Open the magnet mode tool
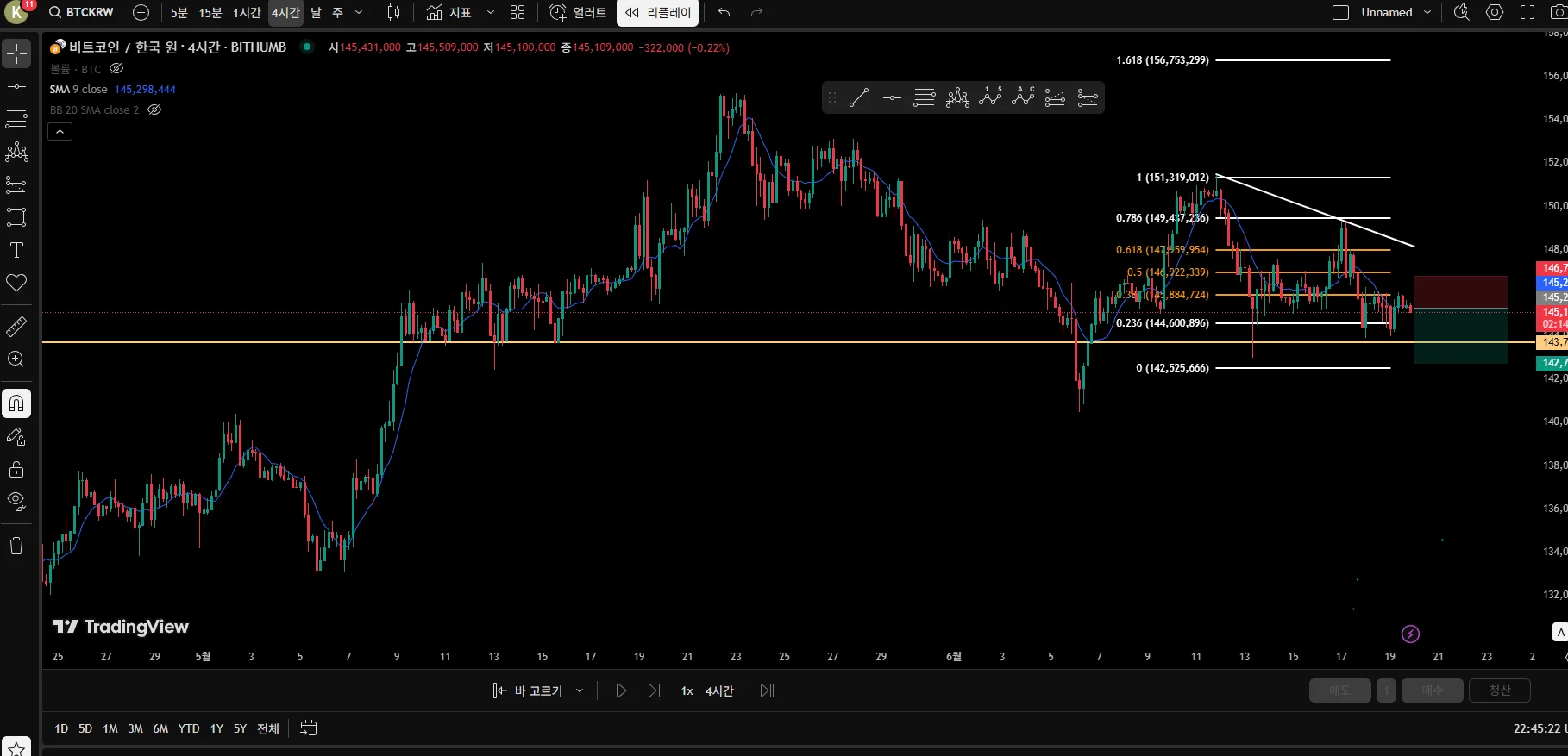This screenshot has width=1568, height=756. (16, 403)
